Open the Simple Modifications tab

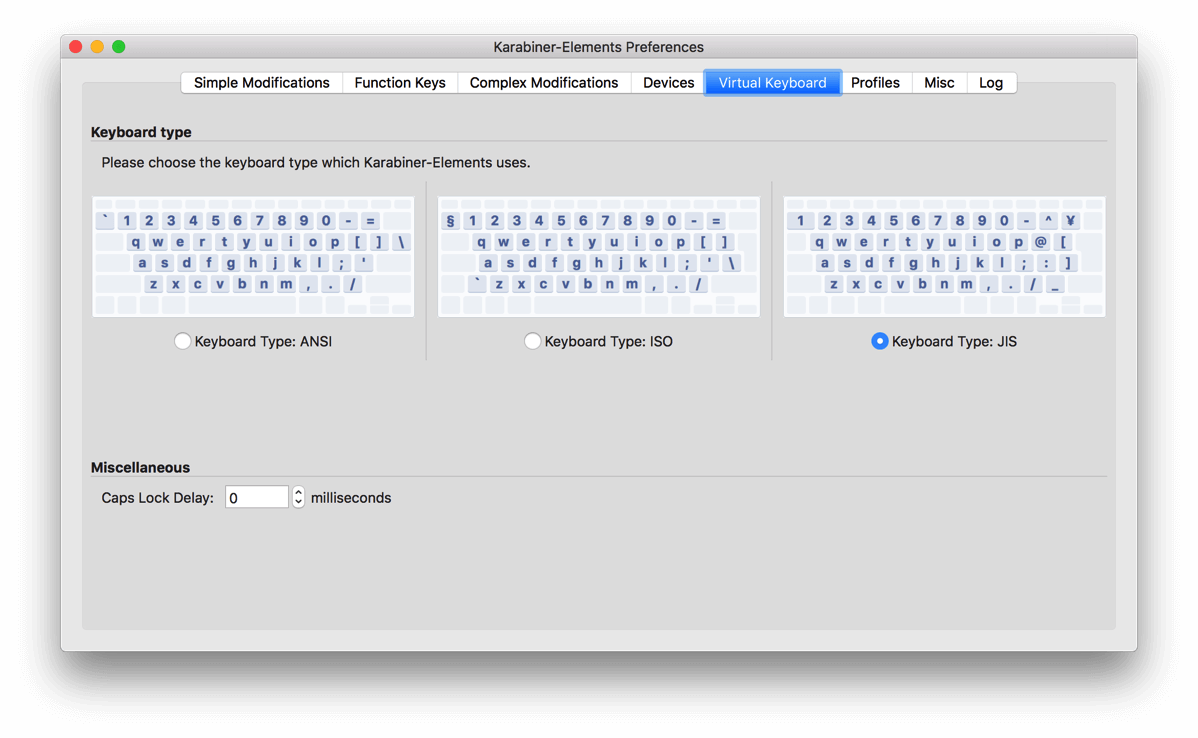pos(261,83)
